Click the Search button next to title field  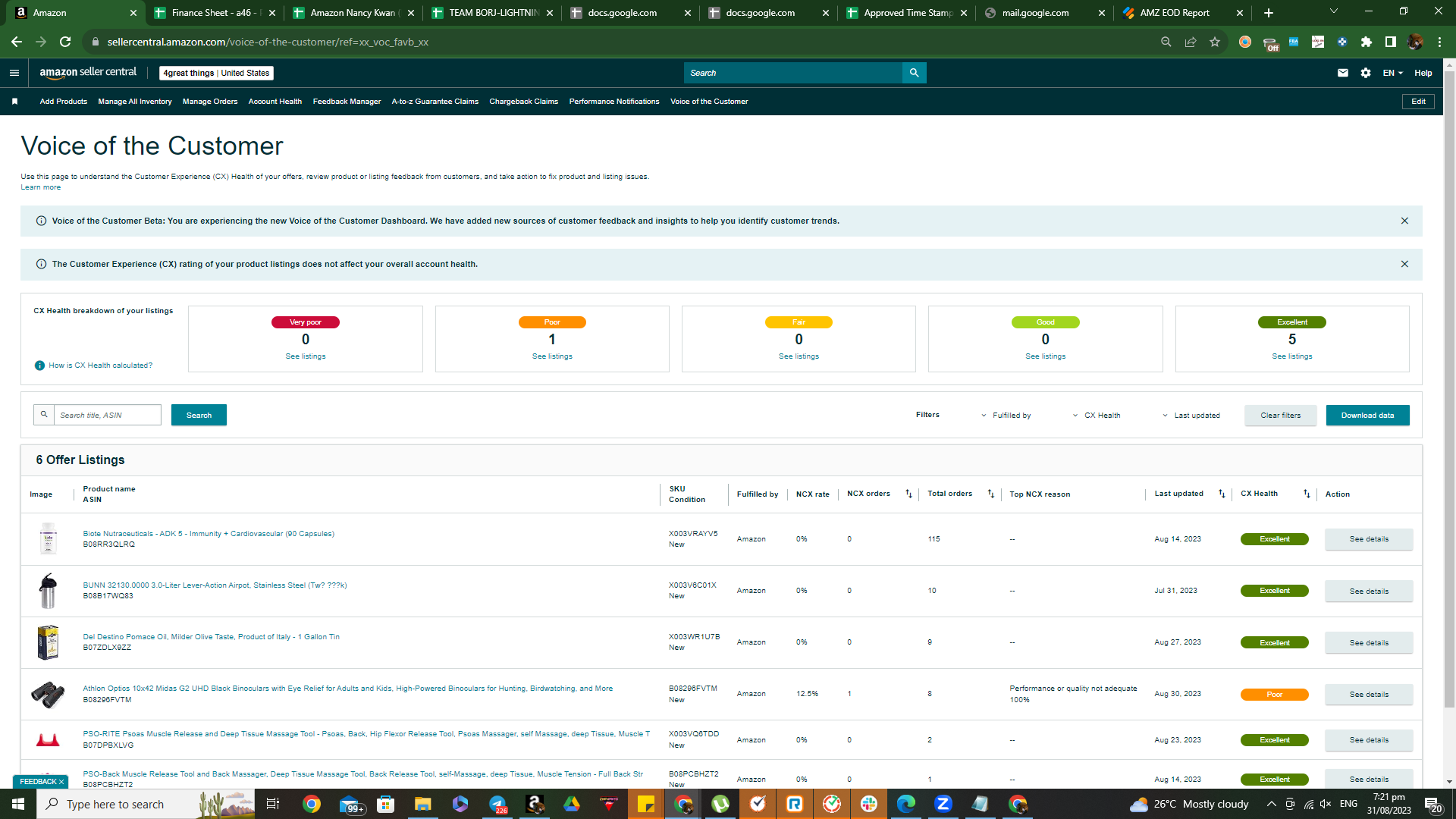199,415
